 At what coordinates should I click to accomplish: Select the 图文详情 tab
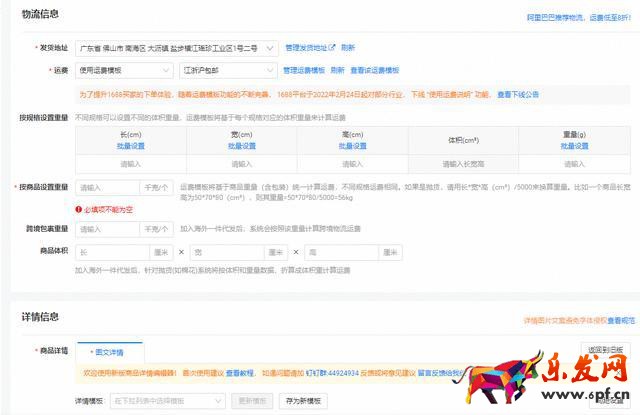click(110, 352)
